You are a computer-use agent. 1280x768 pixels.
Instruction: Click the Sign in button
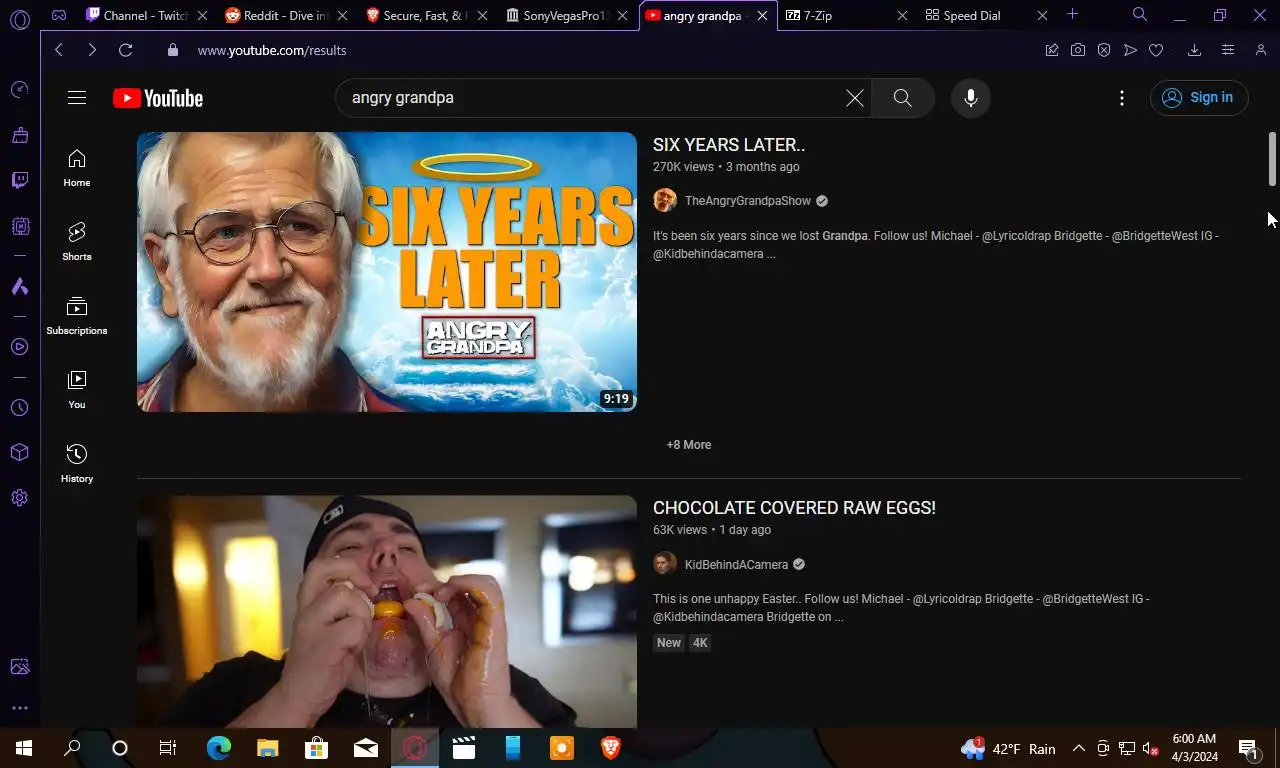pos(1199,97)
